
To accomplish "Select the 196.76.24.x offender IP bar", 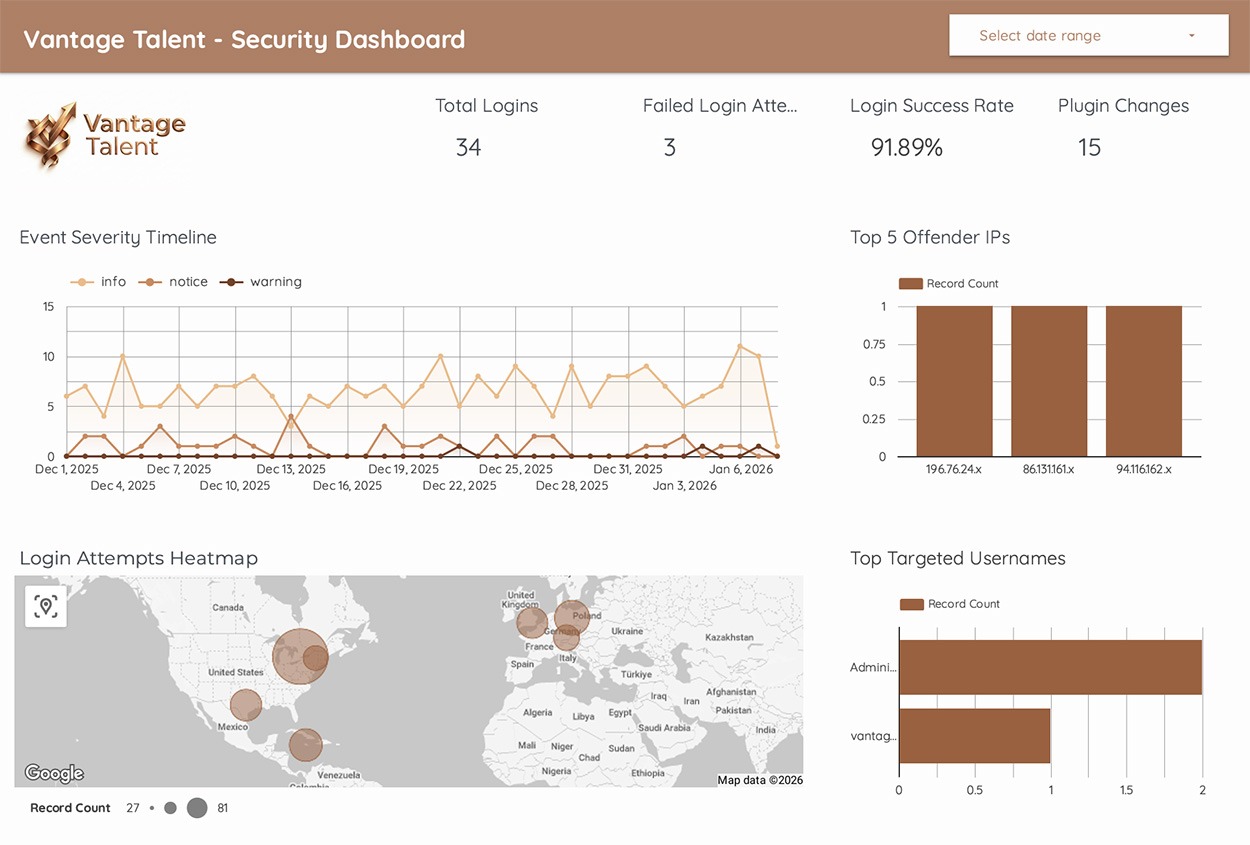I will 954,381.
